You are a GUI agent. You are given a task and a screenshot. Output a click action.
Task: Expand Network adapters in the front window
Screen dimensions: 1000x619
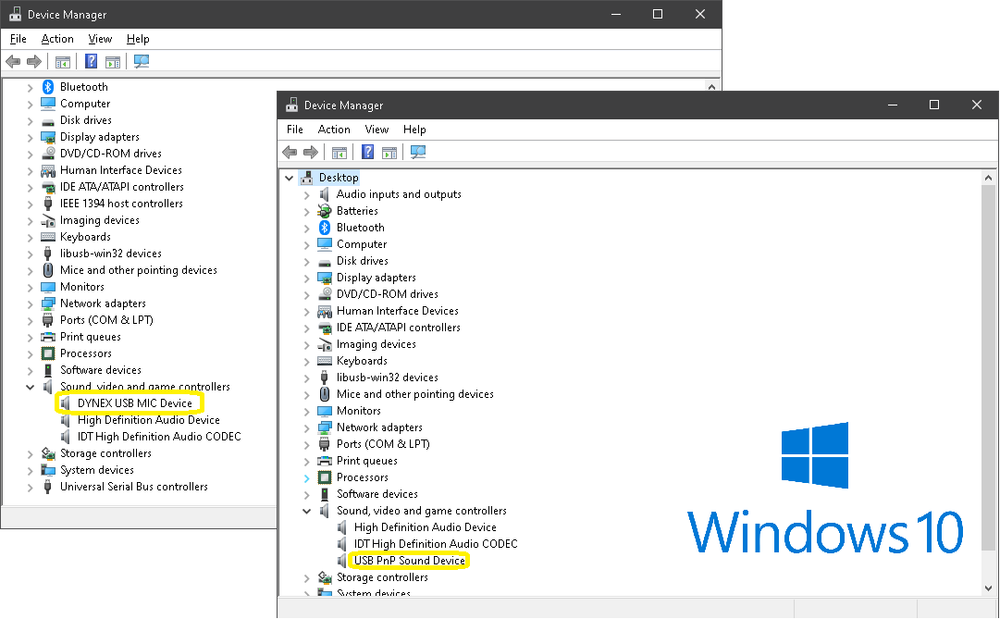pos(307,428)
